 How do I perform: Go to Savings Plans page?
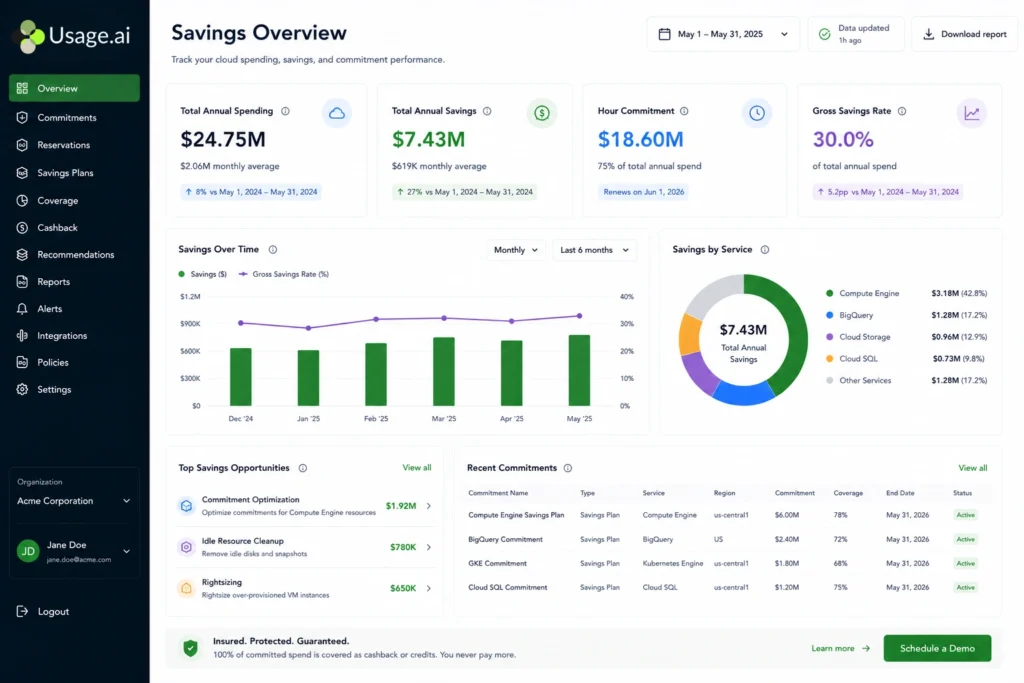[74, 173]
